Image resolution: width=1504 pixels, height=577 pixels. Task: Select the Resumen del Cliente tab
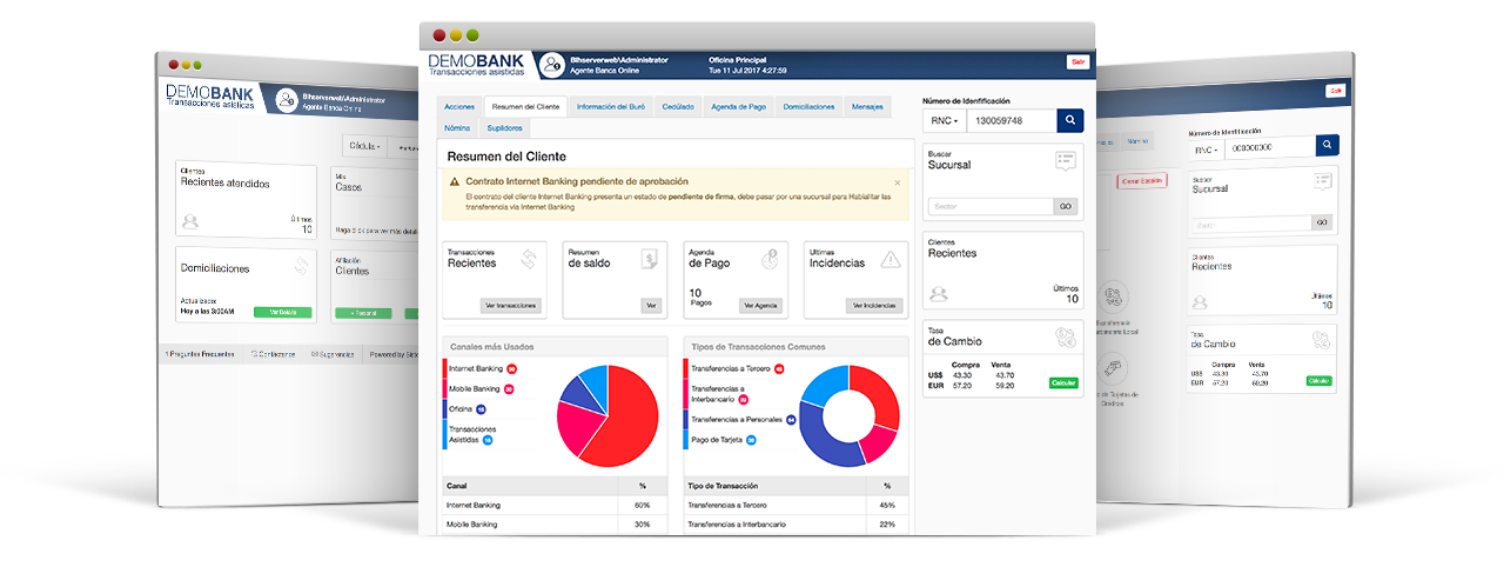tap(525, 106)
